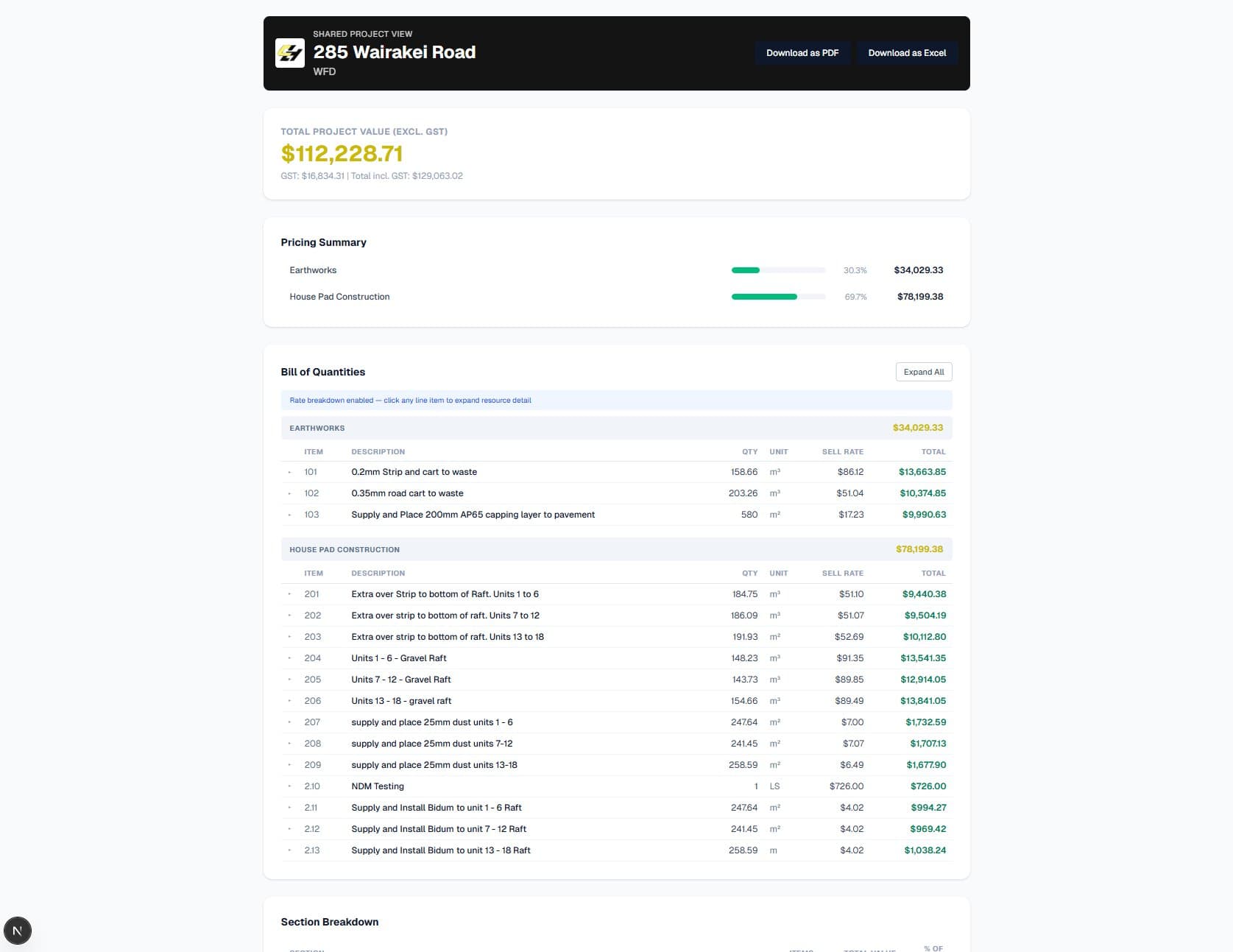Click the rate breakdown enabled notice
Image resolution: width=1233 pixels, height=952 pixels.
616,401
